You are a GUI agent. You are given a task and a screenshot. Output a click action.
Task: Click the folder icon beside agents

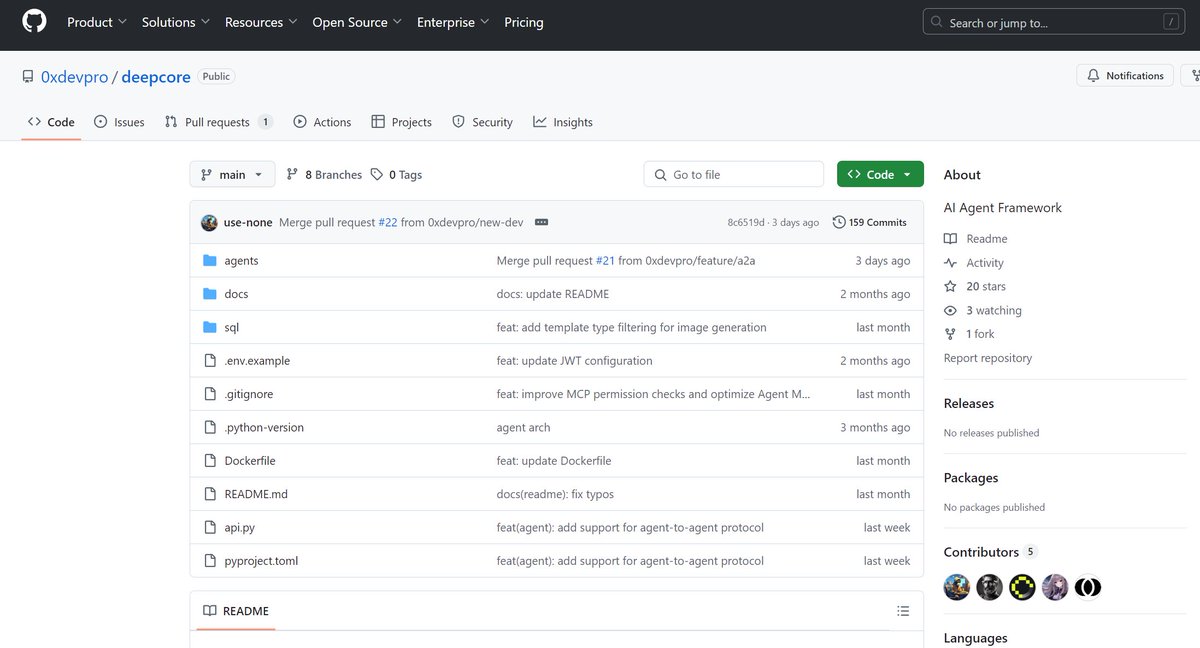[x=210, y=261]
